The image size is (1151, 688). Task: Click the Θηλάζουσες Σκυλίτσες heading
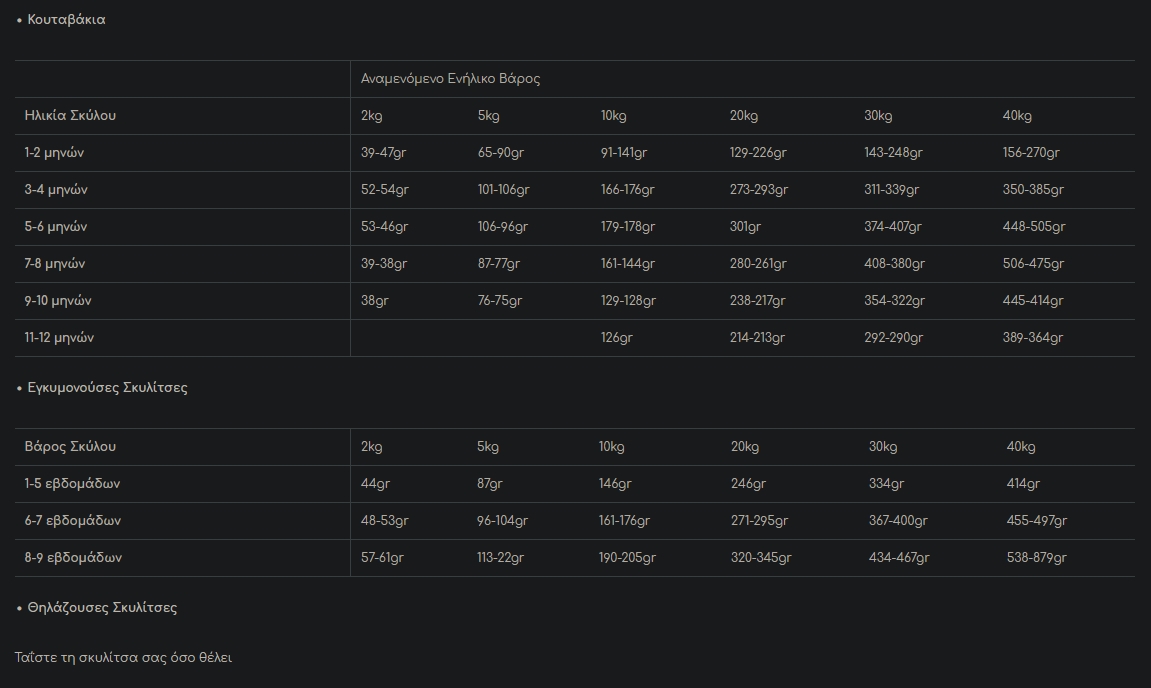(x=102, y=608)
